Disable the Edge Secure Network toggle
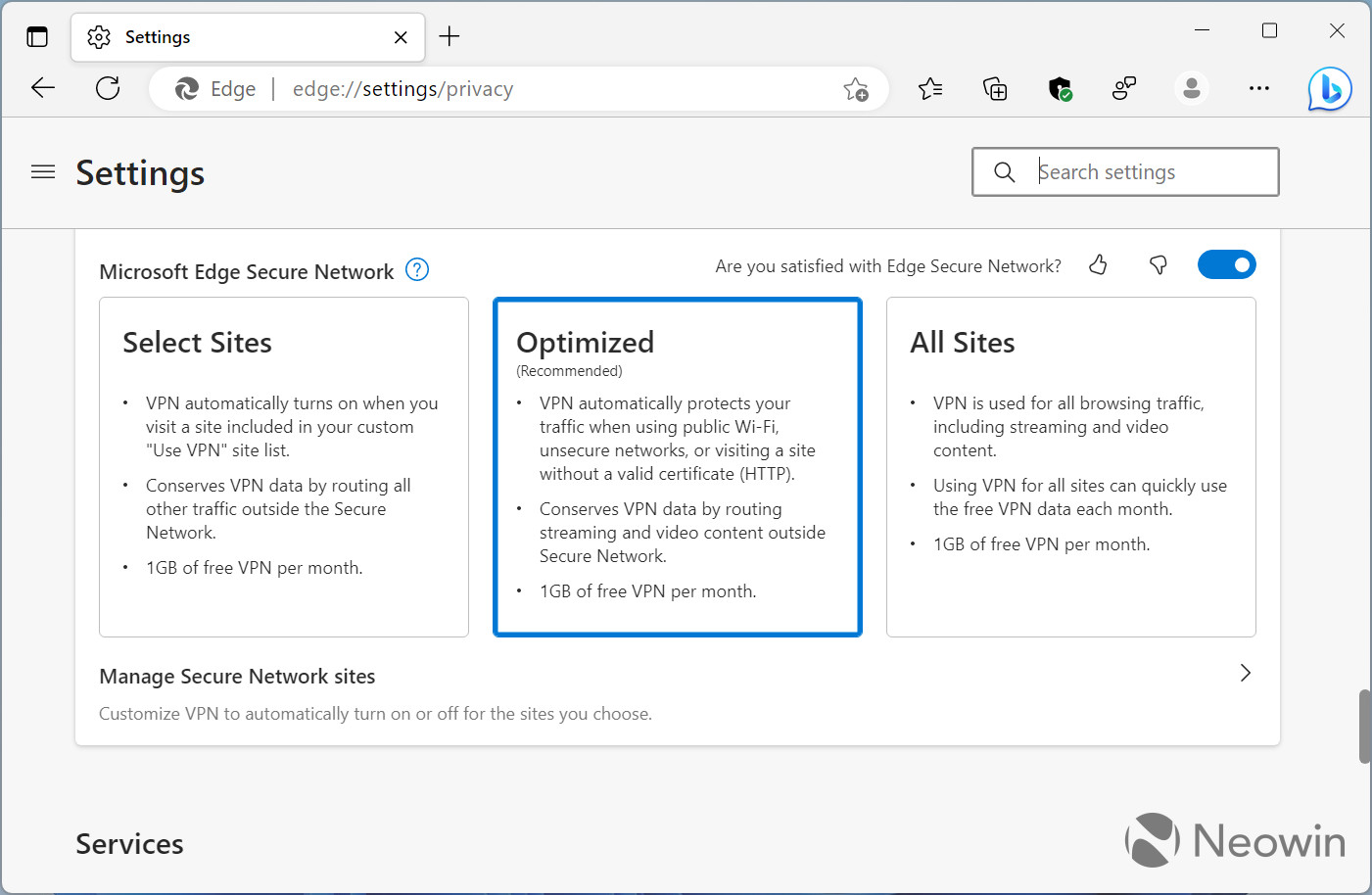Screen dimensions: 1372x895 [1226, 265]
